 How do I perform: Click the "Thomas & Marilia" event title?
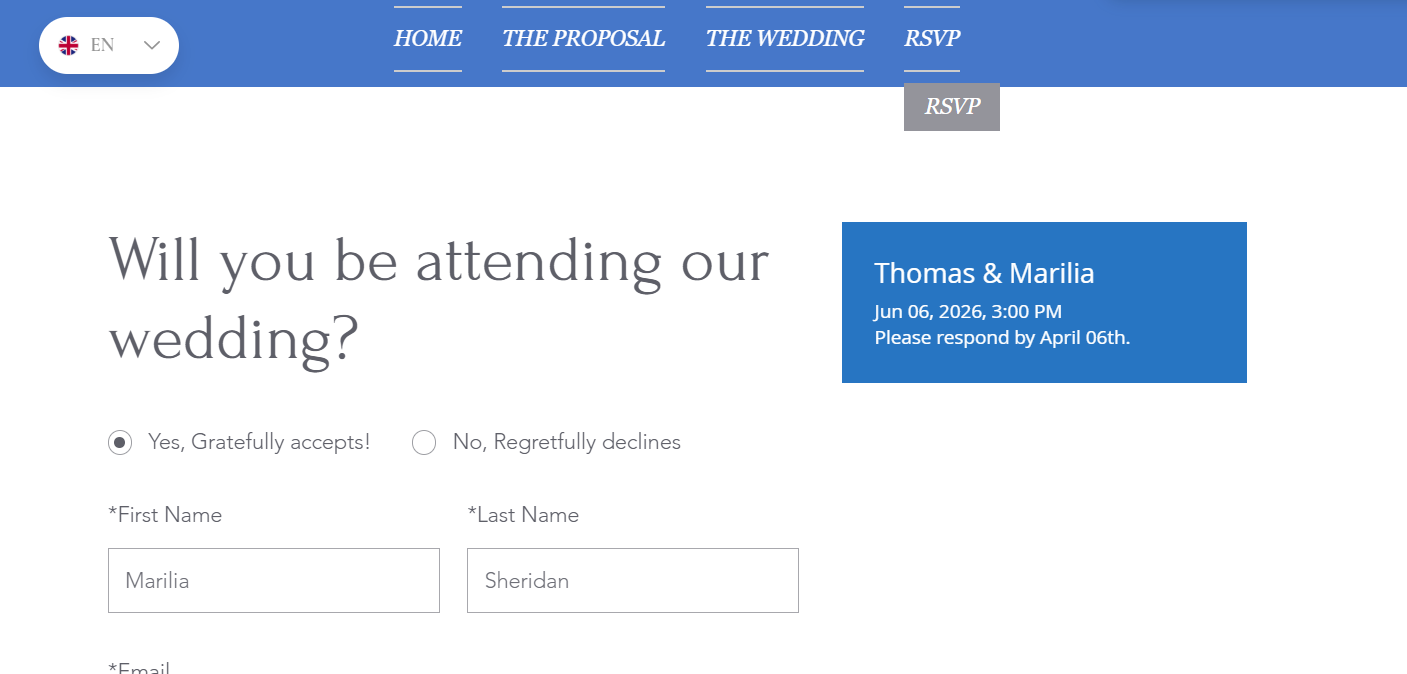coord(984,273)
